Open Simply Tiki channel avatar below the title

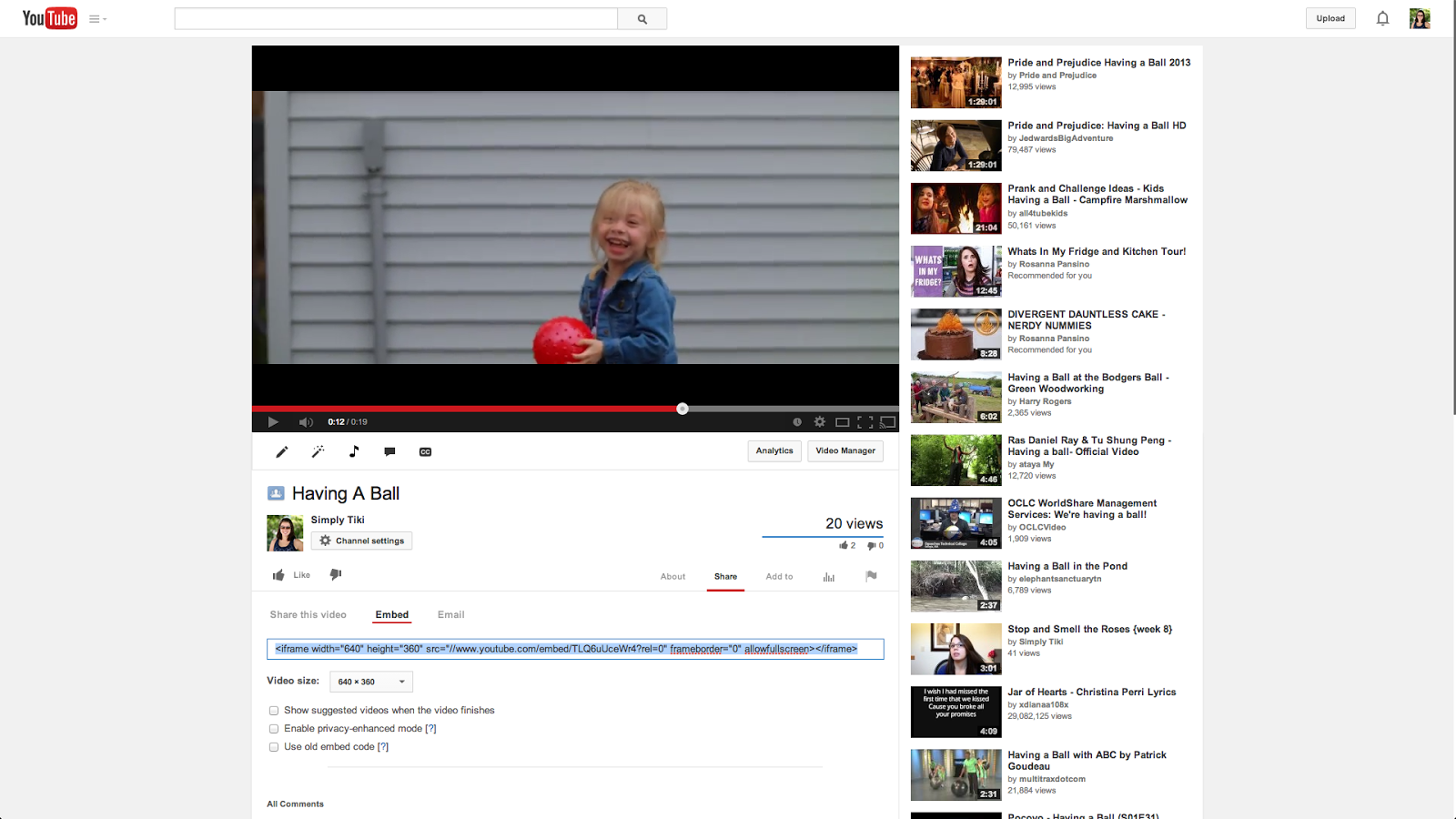(285, 533)
